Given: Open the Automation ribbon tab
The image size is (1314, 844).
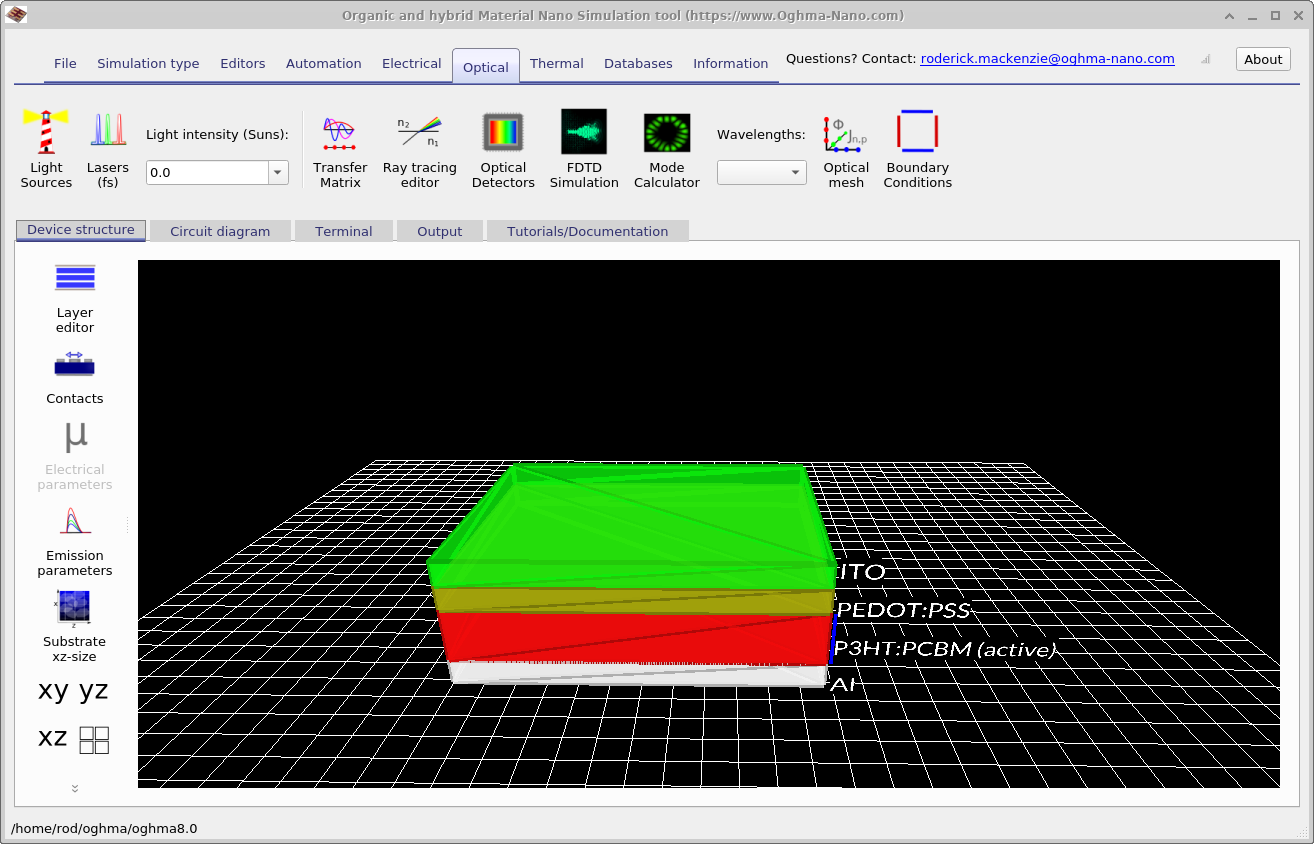Looking at the screenshot, I should [x=324, y=63].
